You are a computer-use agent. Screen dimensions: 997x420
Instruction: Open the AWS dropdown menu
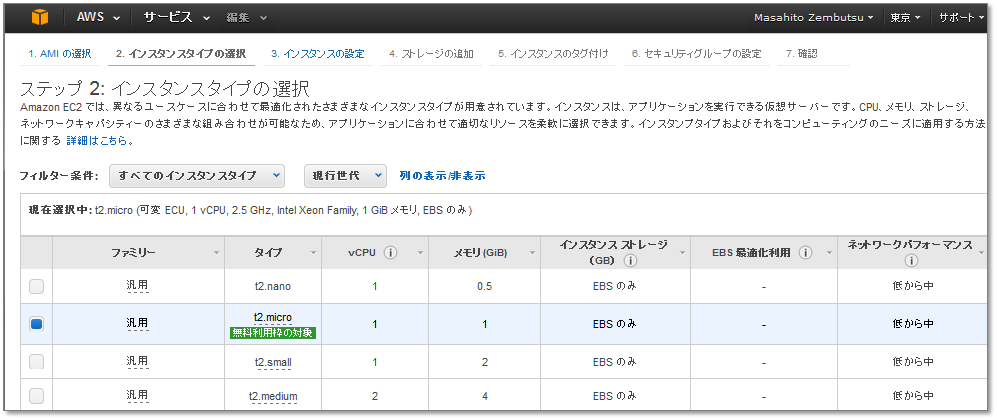tap(98, 18)
